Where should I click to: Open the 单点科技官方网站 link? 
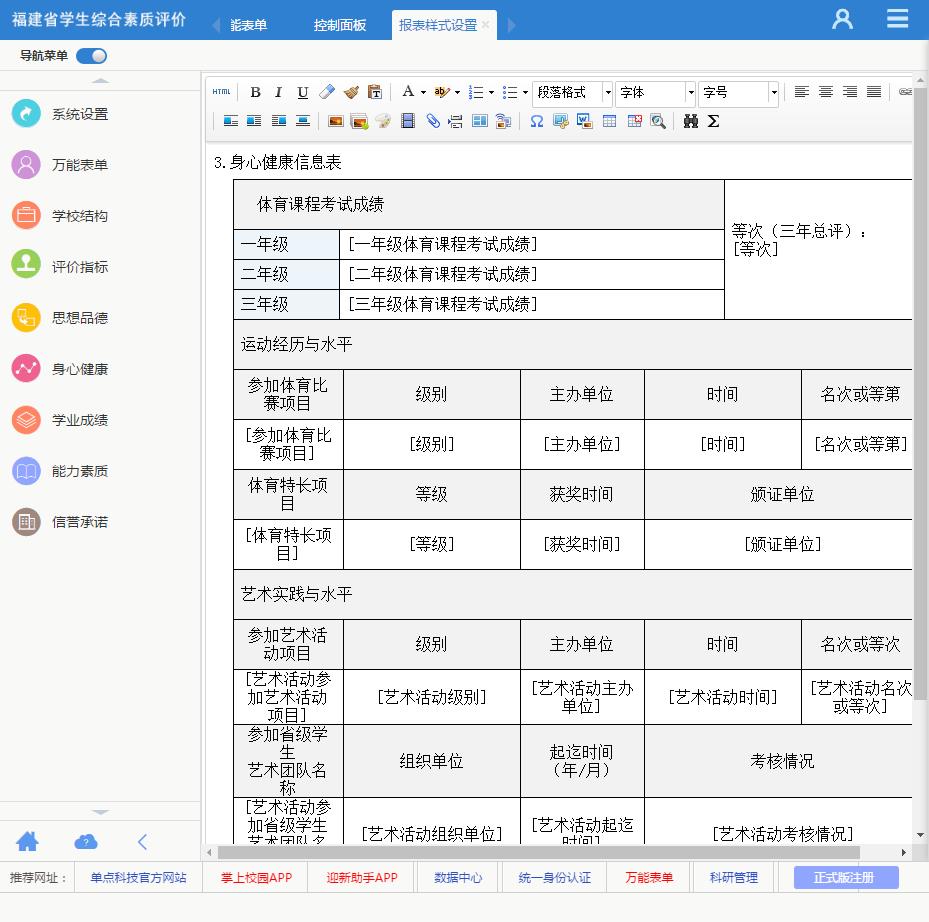tap(138, 877)
